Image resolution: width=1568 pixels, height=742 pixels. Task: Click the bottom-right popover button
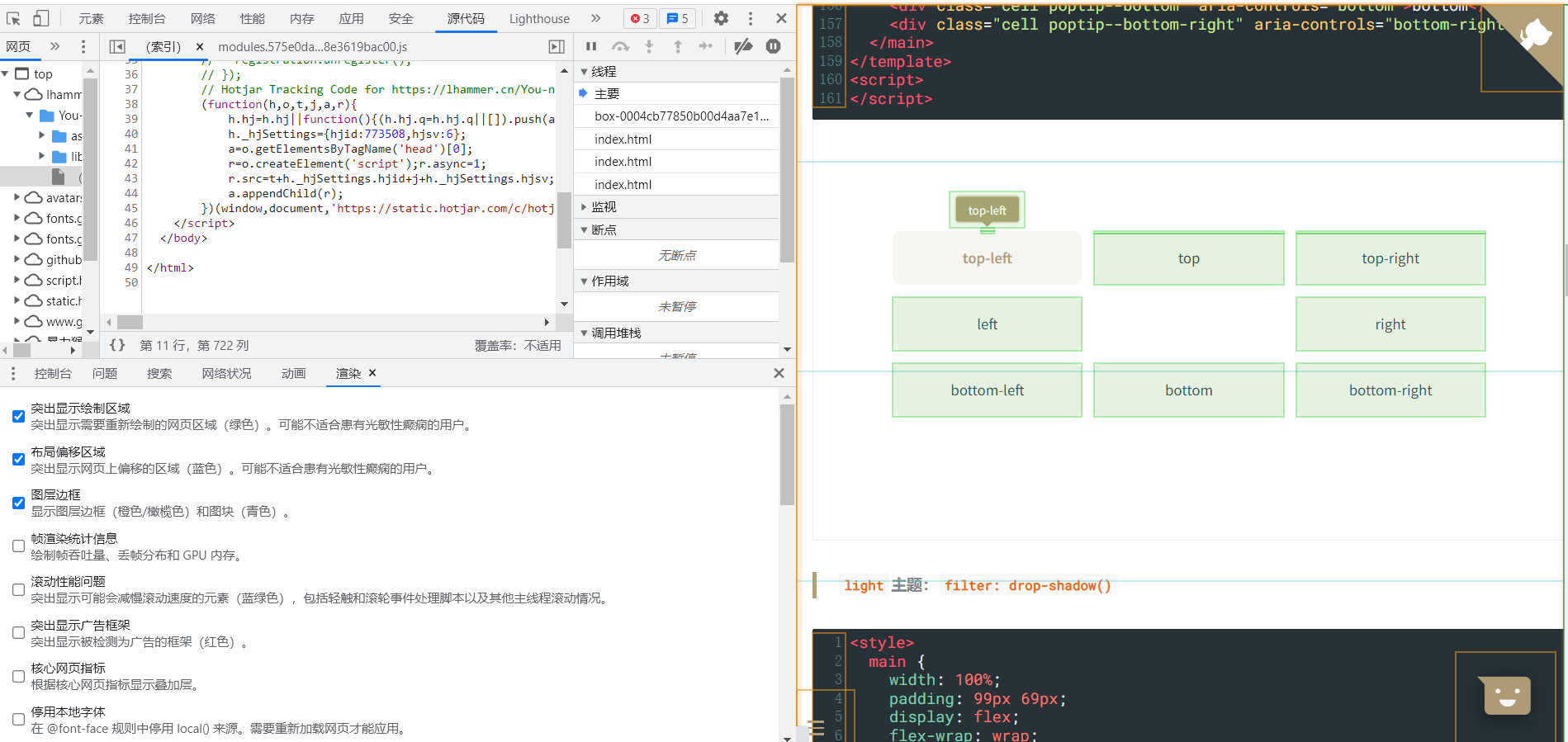[1390, 390]
